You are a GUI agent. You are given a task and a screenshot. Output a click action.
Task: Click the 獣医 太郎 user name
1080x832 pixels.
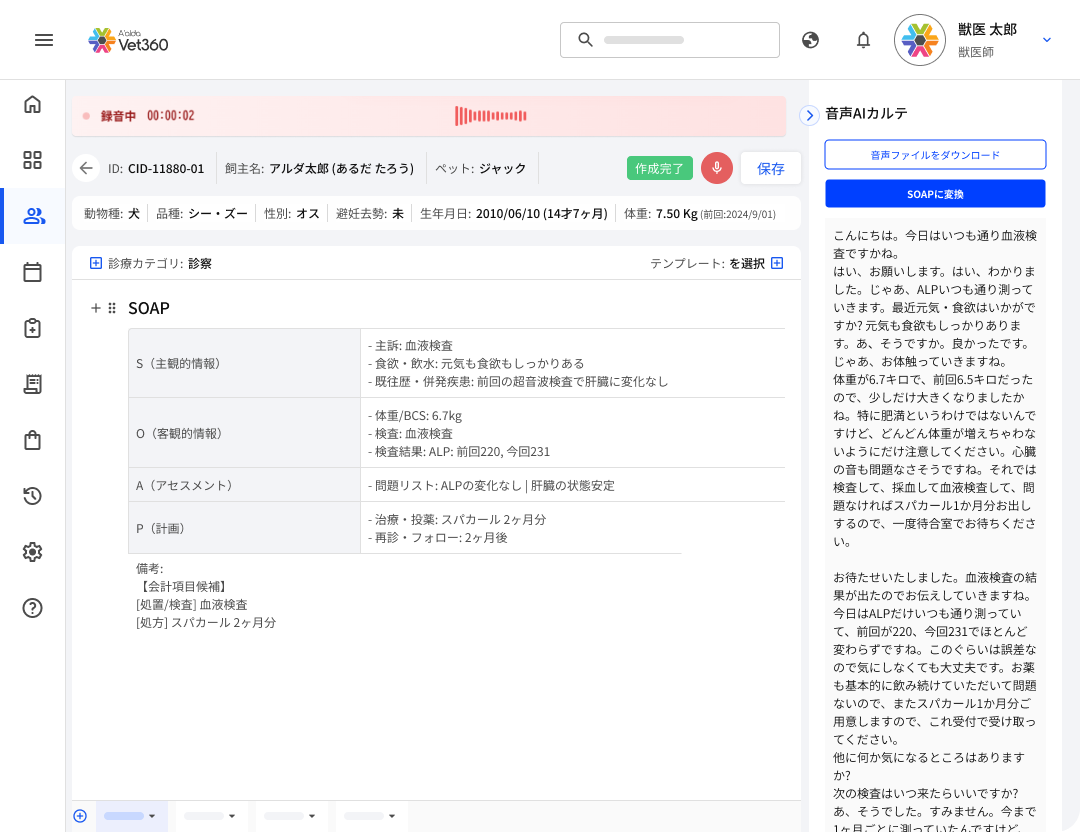coord(987,30)
